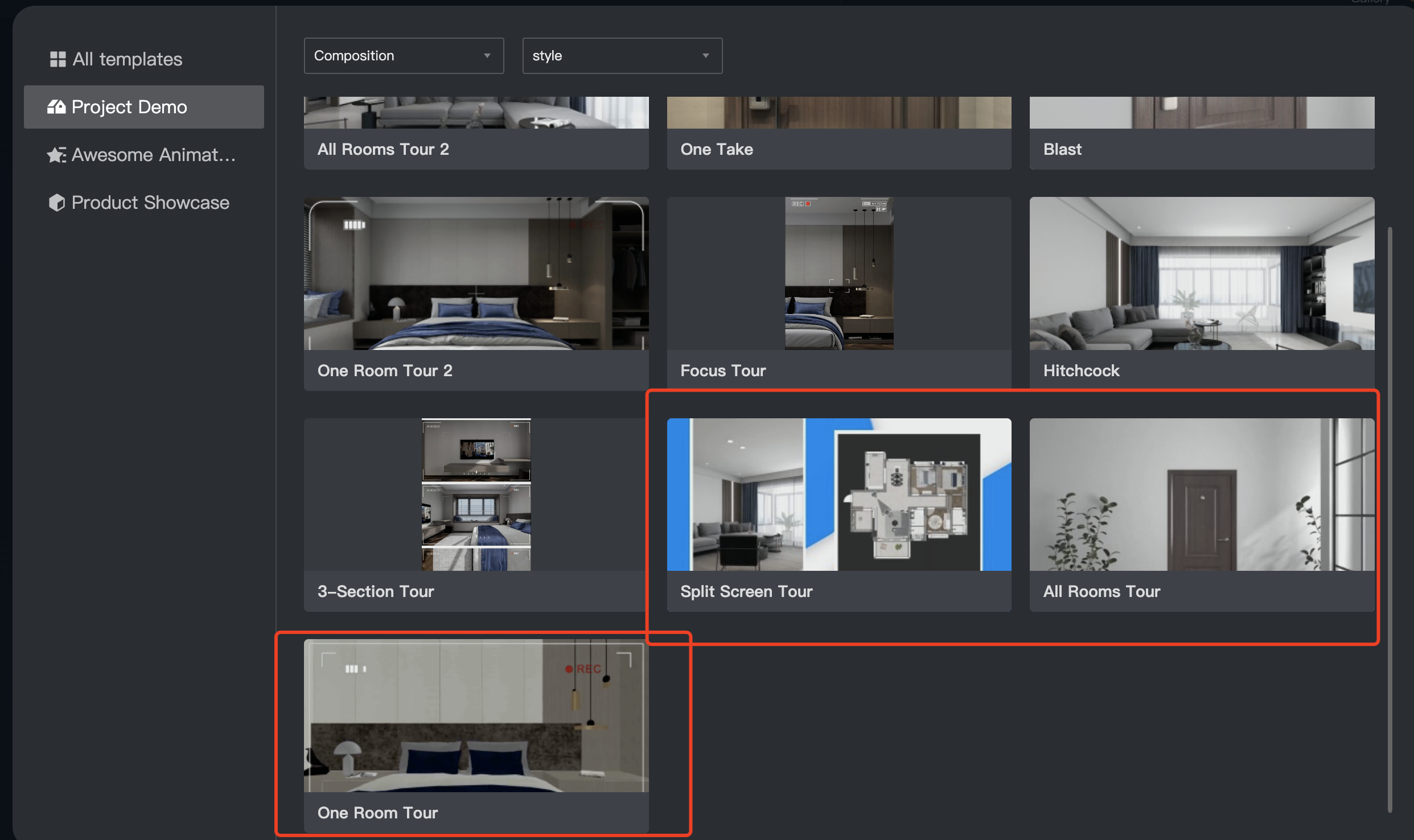Click the Project Demo house icon
Image resolution: width=1414 pixels, height=840 pixels.
[x=56, y=107]
